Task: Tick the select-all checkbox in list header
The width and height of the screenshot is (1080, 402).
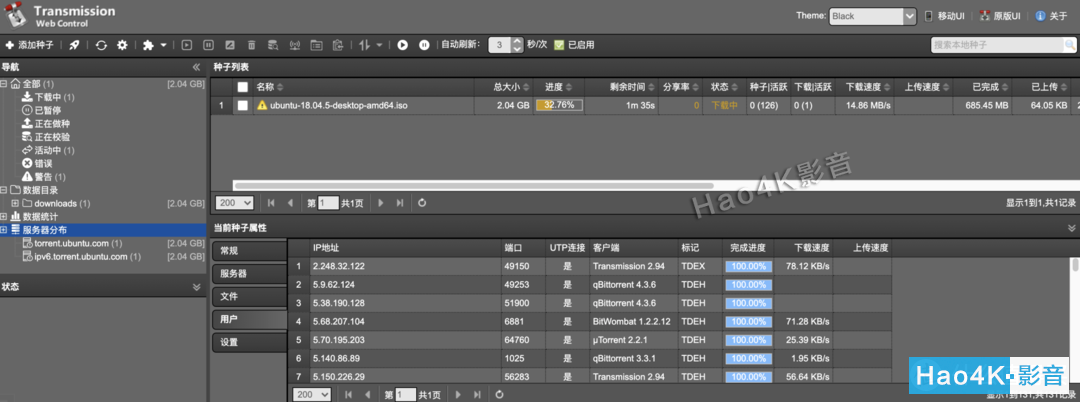Action: 242,87
